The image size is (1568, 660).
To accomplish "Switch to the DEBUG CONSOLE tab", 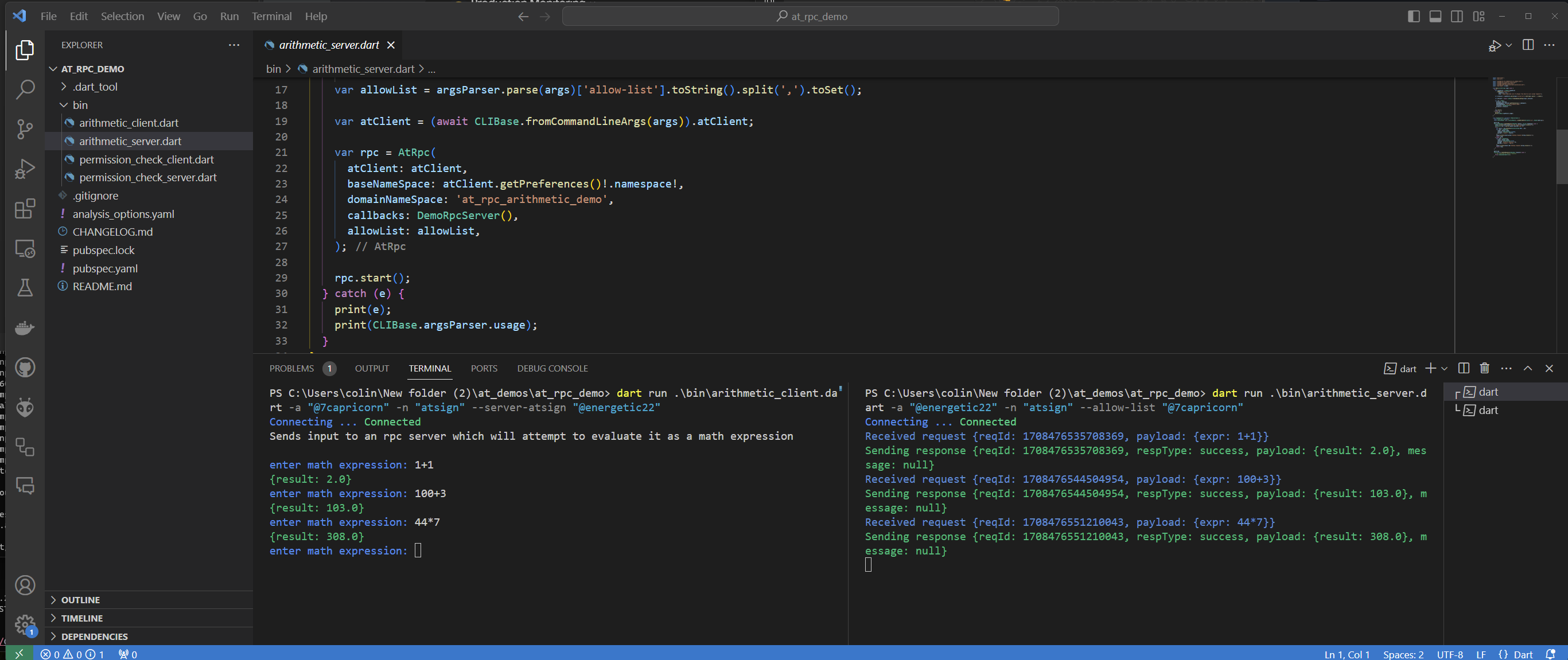I will pyautogui.click(x=551, y=368).
